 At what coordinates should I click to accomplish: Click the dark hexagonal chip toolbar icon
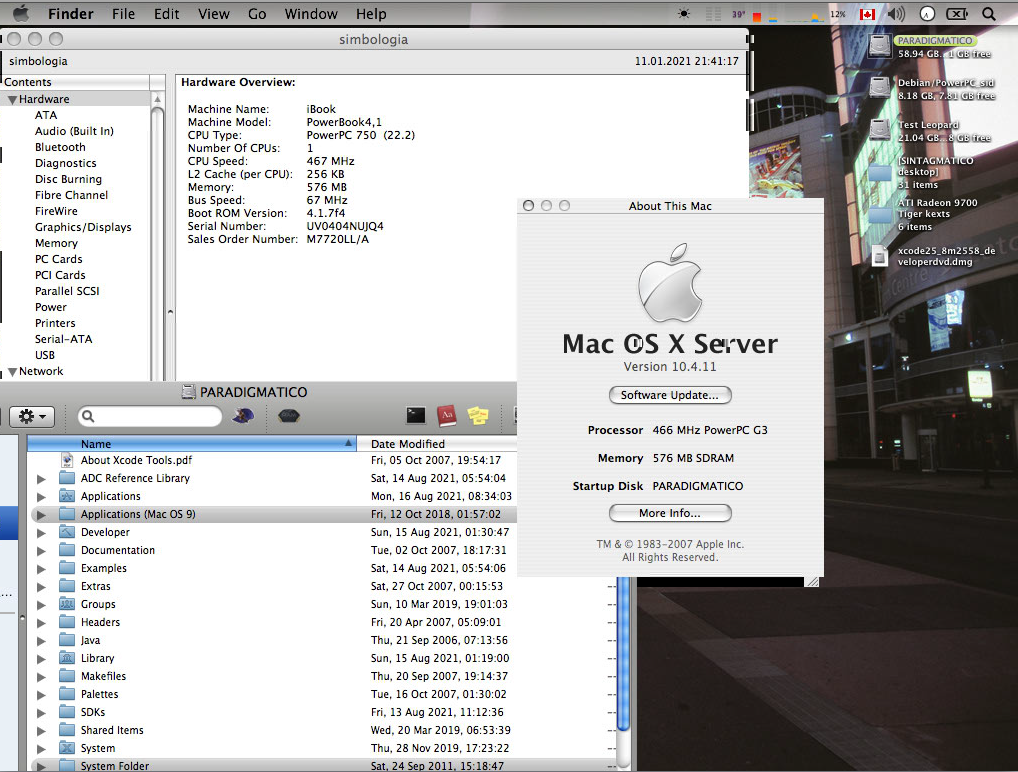pyautogui.click(x=289, y=416)
